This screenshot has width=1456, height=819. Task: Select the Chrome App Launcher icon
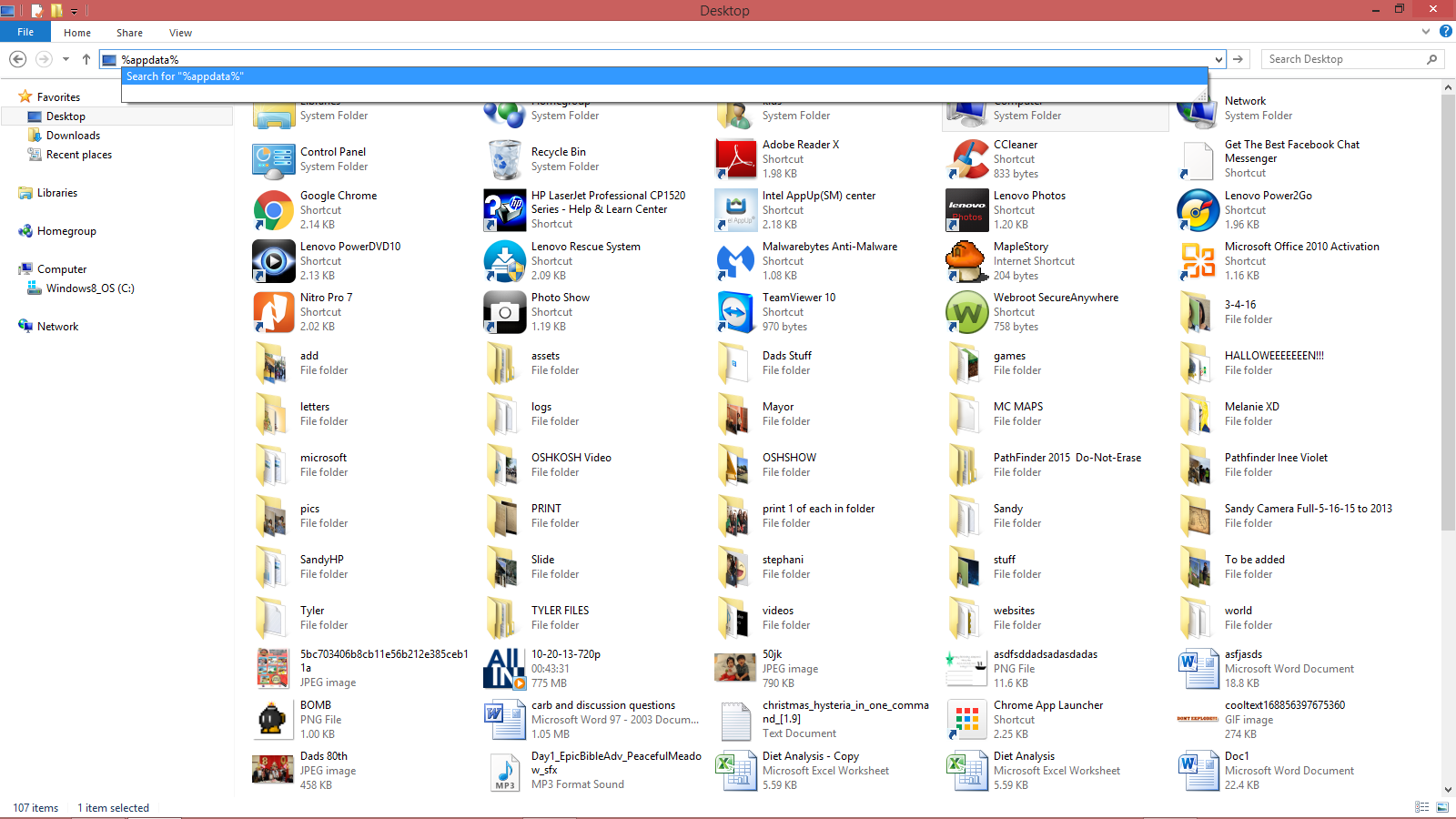coord(966,720)
